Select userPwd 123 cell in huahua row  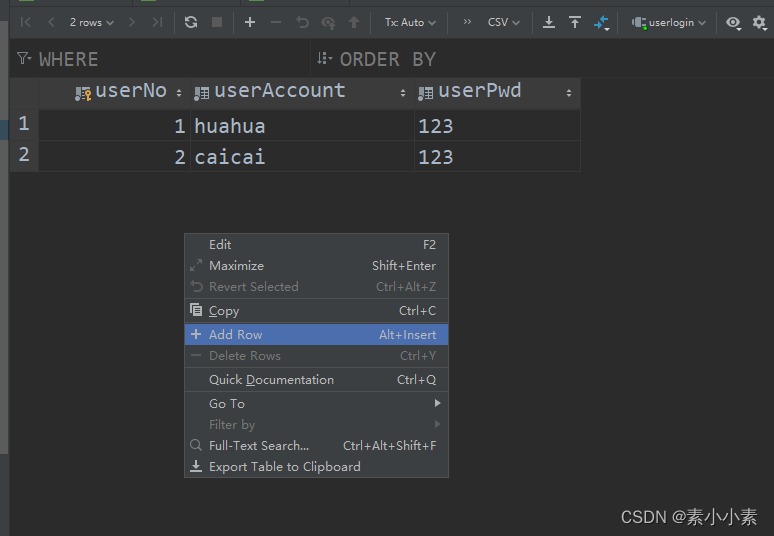coord(497,125)
